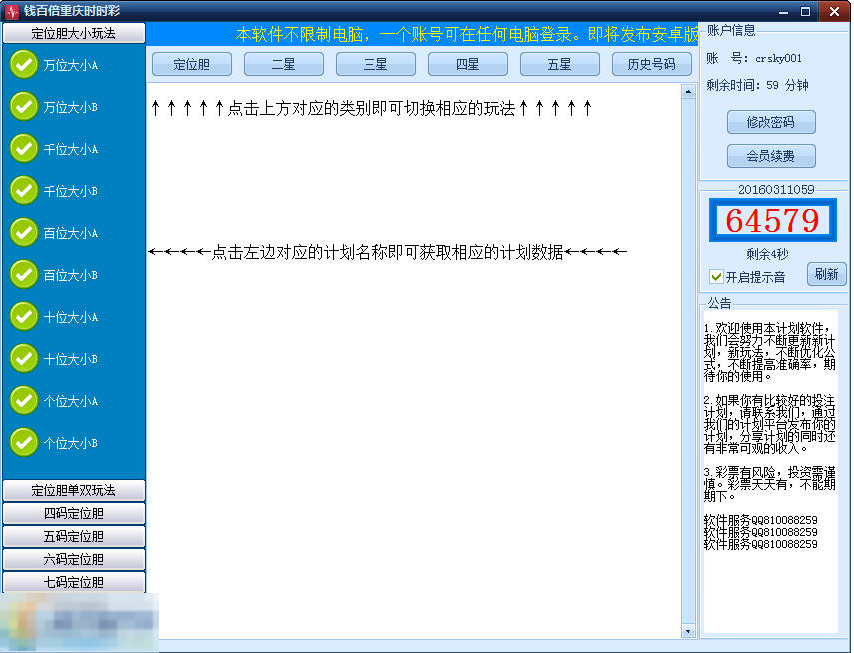854x653 pixels.
Task: Open the 历史号码 tab
Action: point(651,64)
